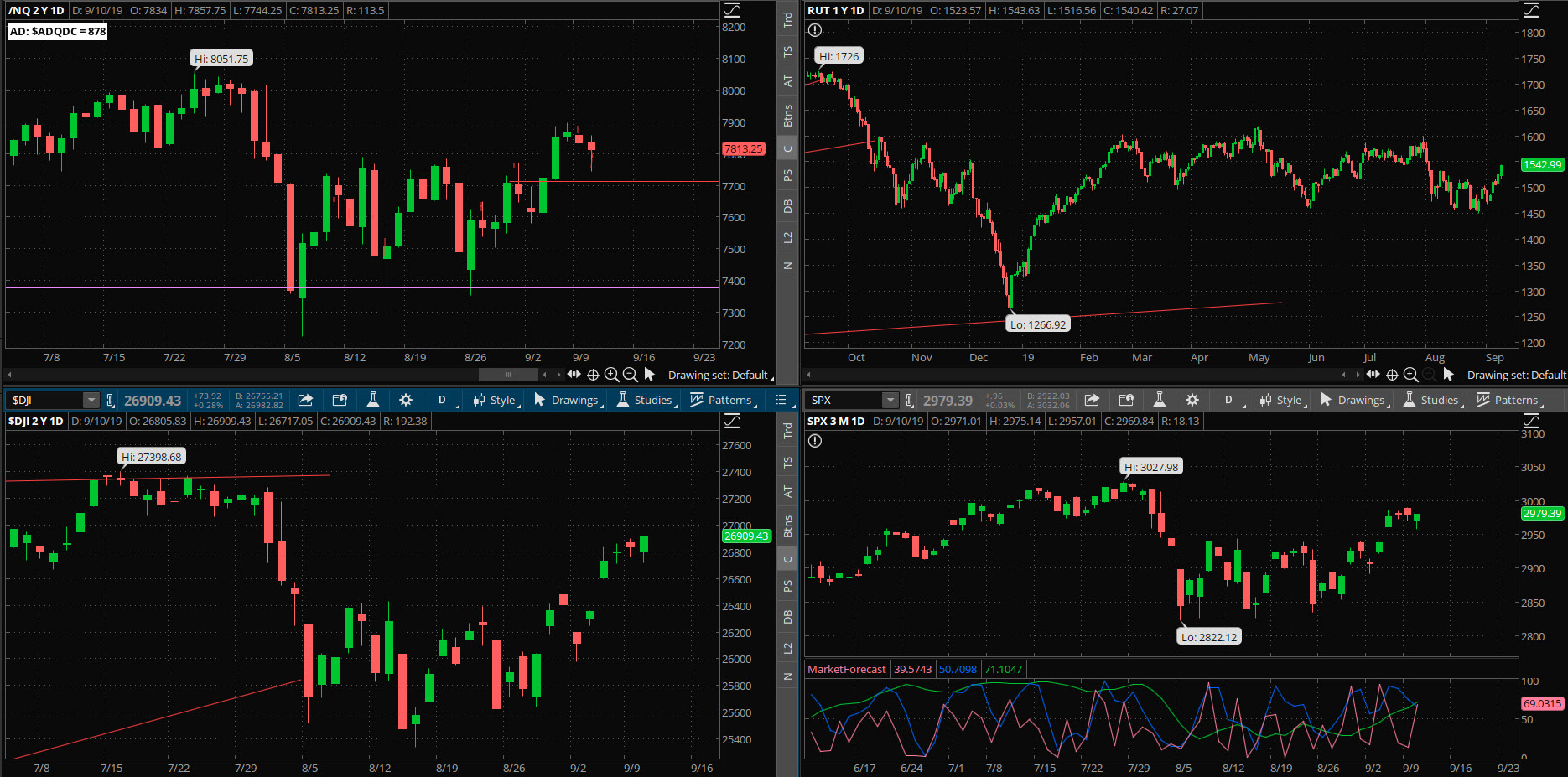Click the MarketForecast study label
The width and height of the screenshot is (1568, 777).
tap(847, 669)
